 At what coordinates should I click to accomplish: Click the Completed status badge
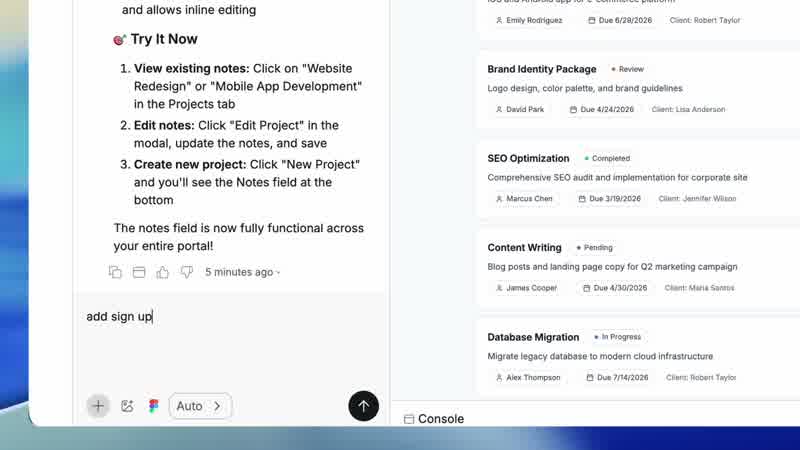point(607,158)
